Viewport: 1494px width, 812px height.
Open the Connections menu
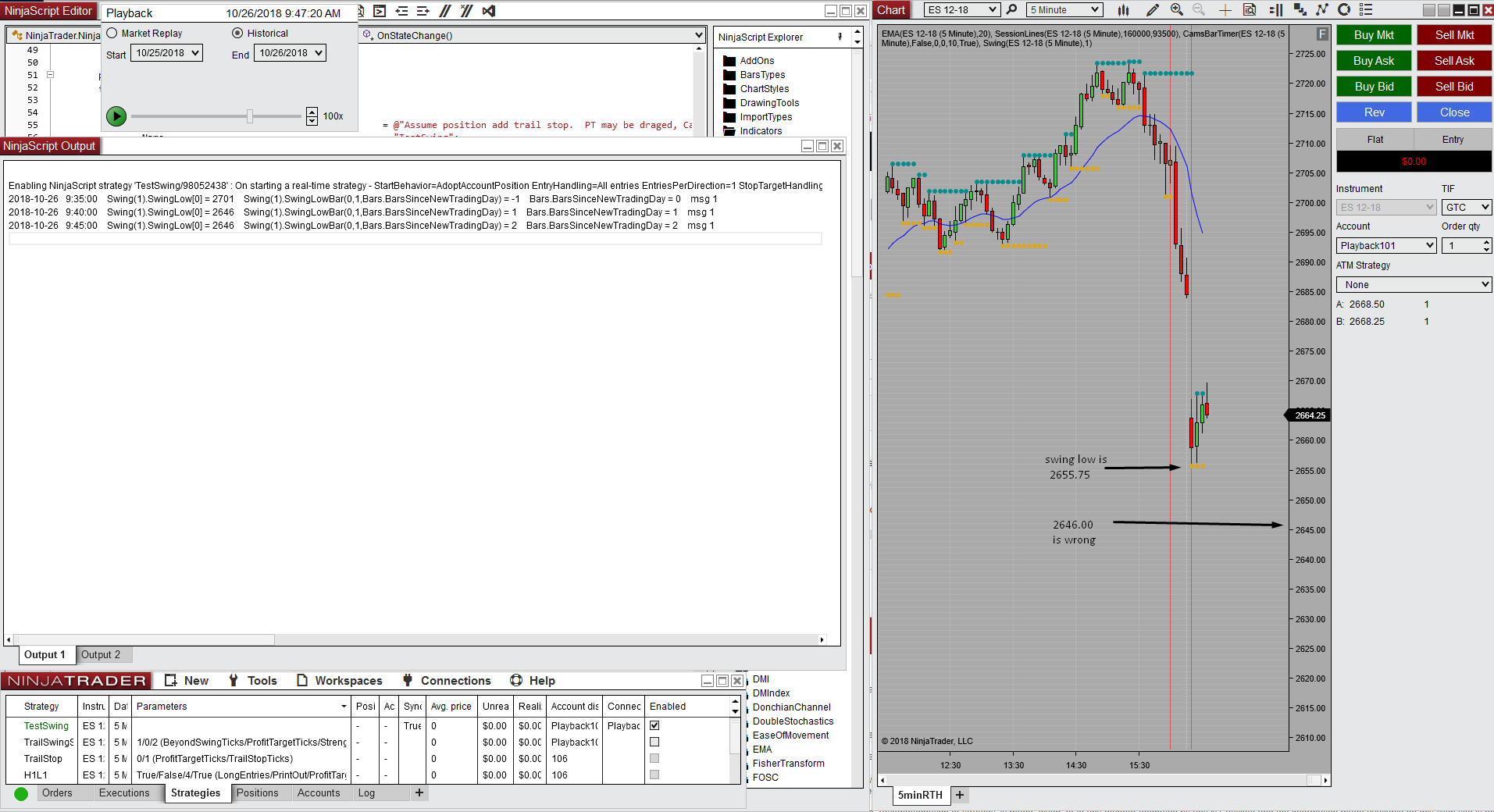pyautogui.click(x=447, y=681)
